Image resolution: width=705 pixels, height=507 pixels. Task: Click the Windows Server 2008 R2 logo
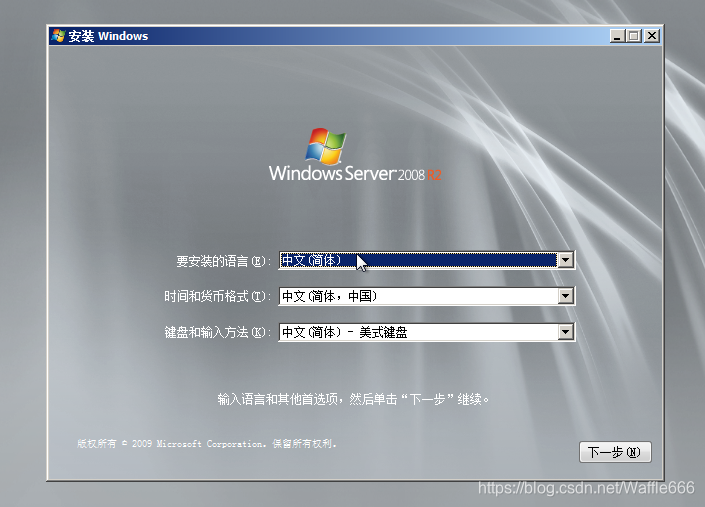[354, 155]
